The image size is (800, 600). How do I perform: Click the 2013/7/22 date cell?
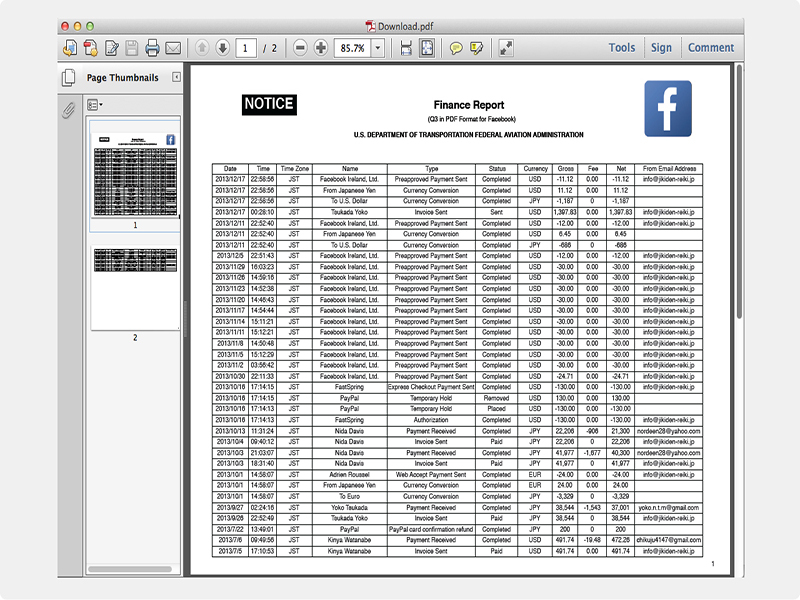[x=230, y=529]
